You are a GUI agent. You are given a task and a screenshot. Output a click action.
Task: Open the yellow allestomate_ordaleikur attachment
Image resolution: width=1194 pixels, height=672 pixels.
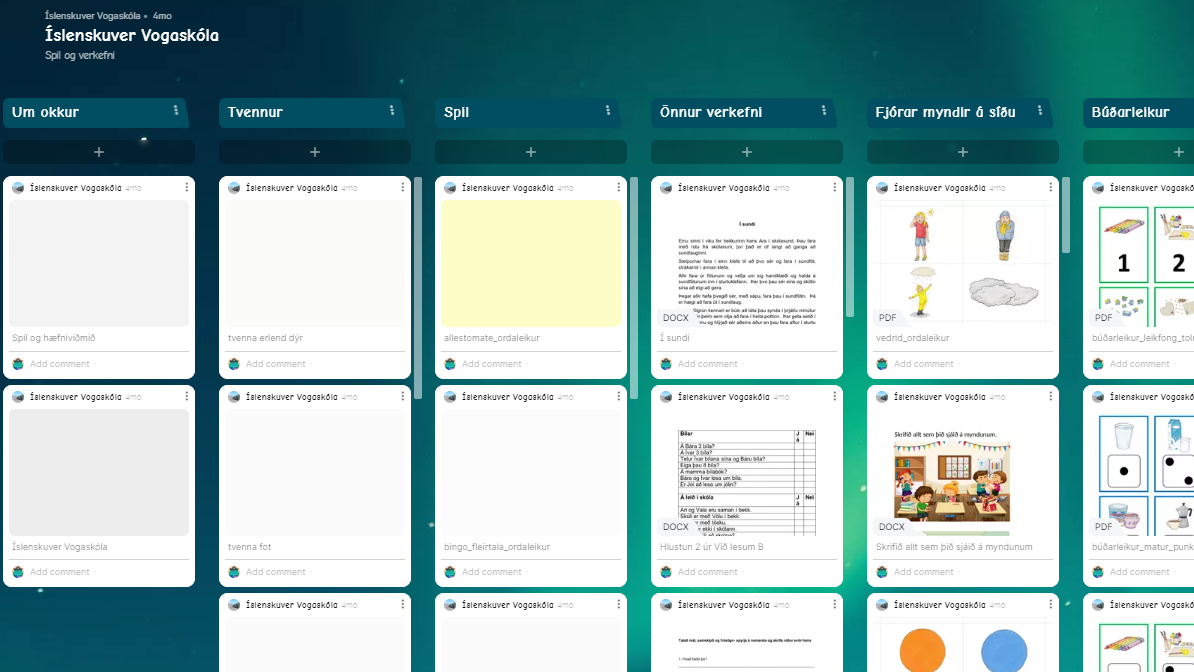pyautogui.click(x=531, y=264)
